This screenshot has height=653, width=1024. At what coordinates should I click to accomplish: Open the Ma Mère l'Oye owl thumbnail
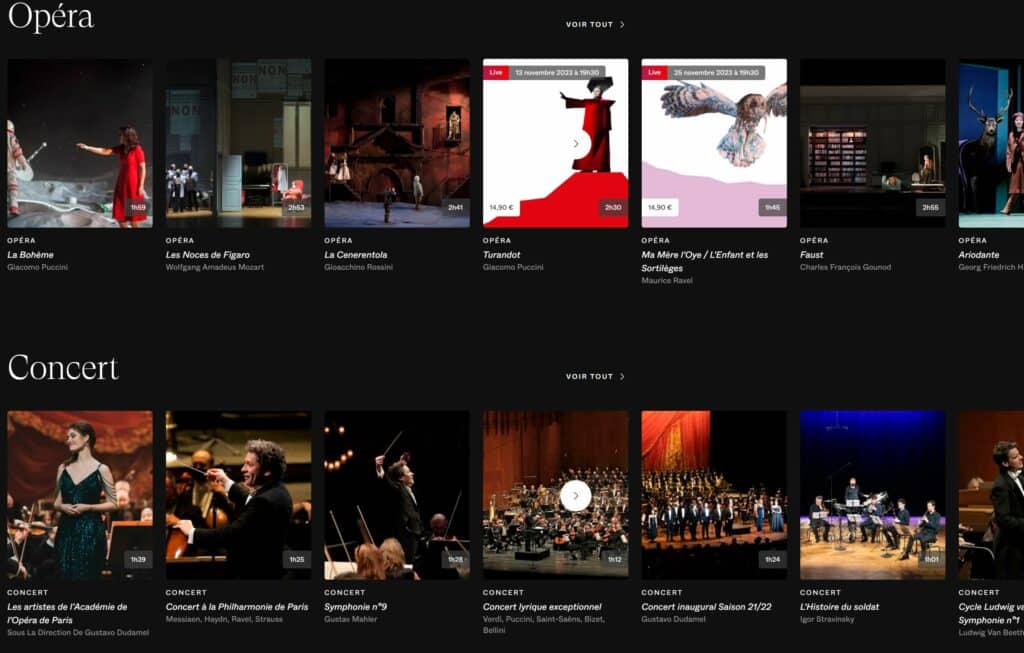click(714, 143)
